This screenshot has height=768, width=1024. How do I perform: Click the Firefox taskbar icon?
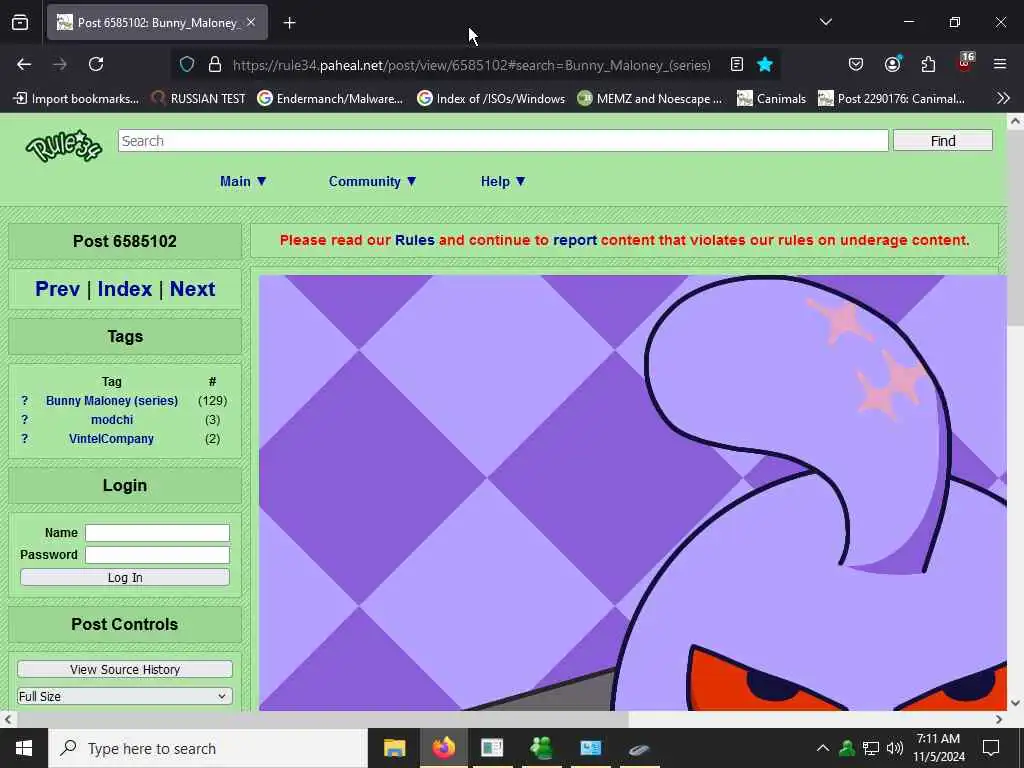coord(443,748)
